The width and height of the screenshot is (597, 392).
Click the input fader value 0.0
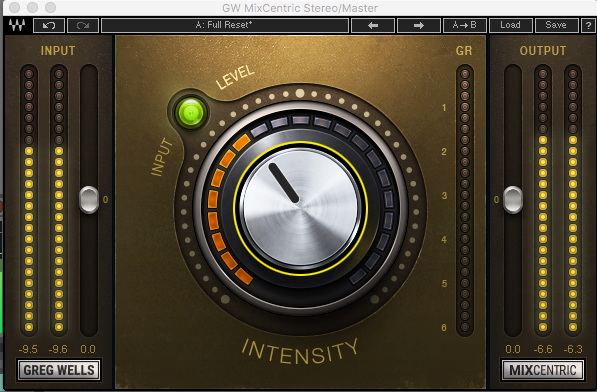click(88, 349)
